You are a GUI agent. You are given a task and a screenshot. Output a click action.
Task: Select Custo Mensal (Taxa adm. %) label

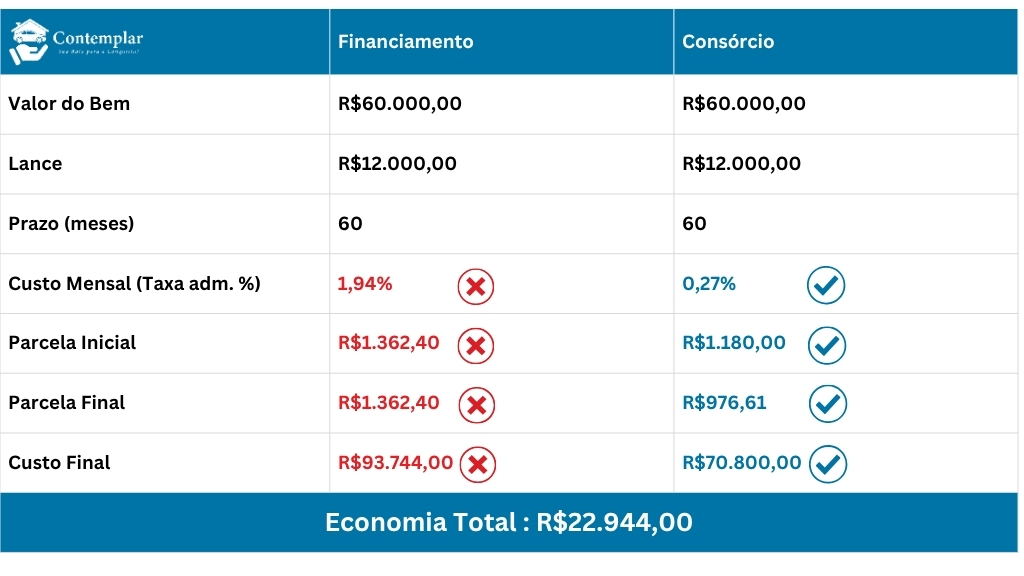tap(135, 283)
